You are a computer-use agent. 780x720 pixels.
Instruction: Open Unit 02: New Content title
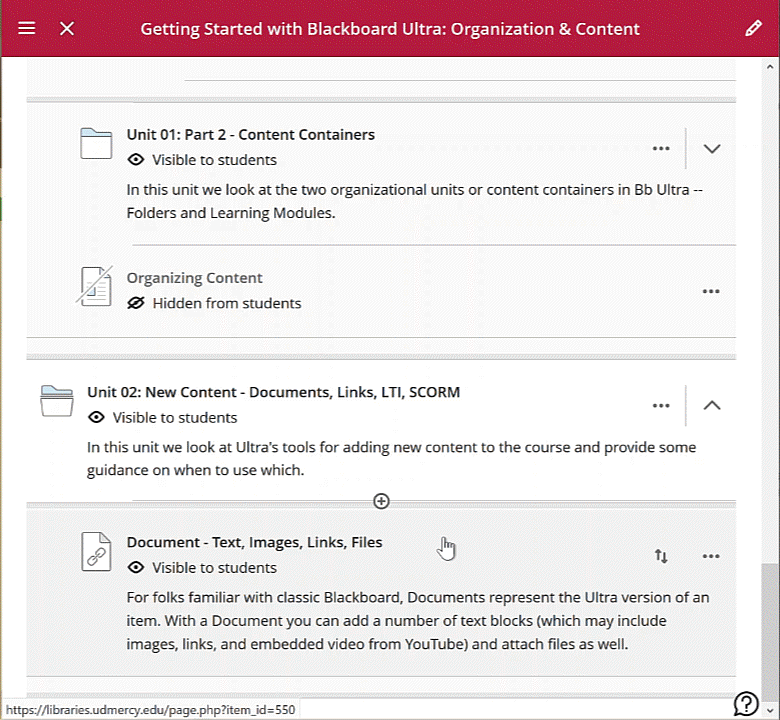pos(274,392)
